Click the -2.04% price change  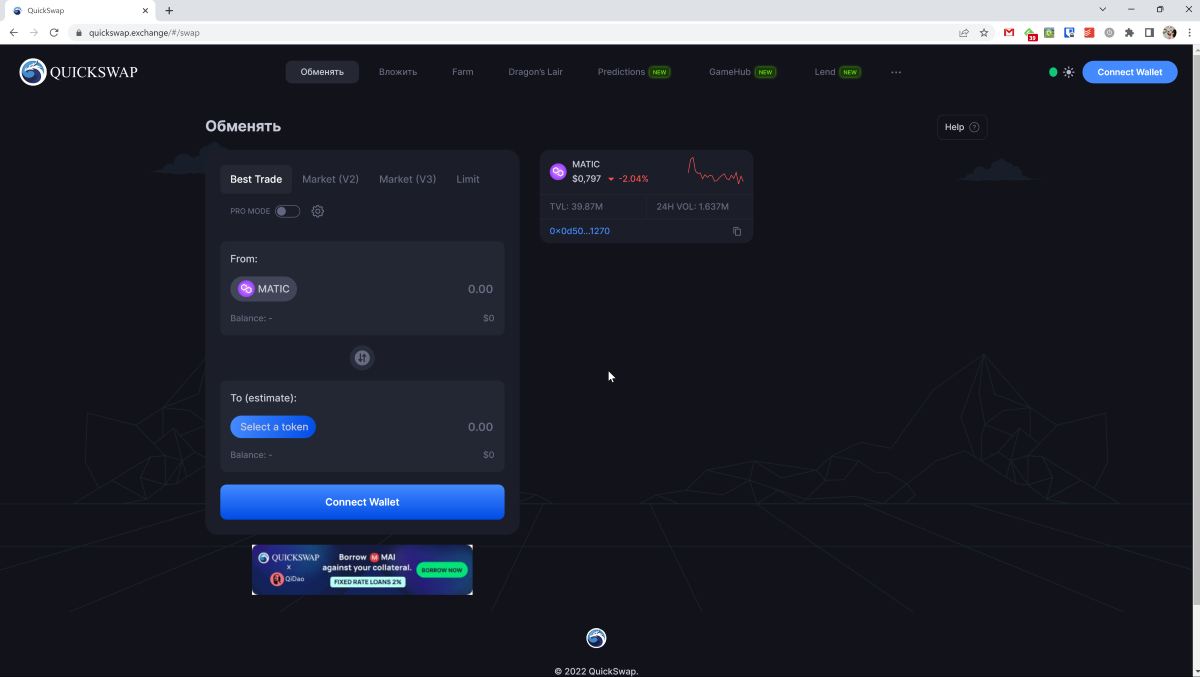click(x=633, y=179)
